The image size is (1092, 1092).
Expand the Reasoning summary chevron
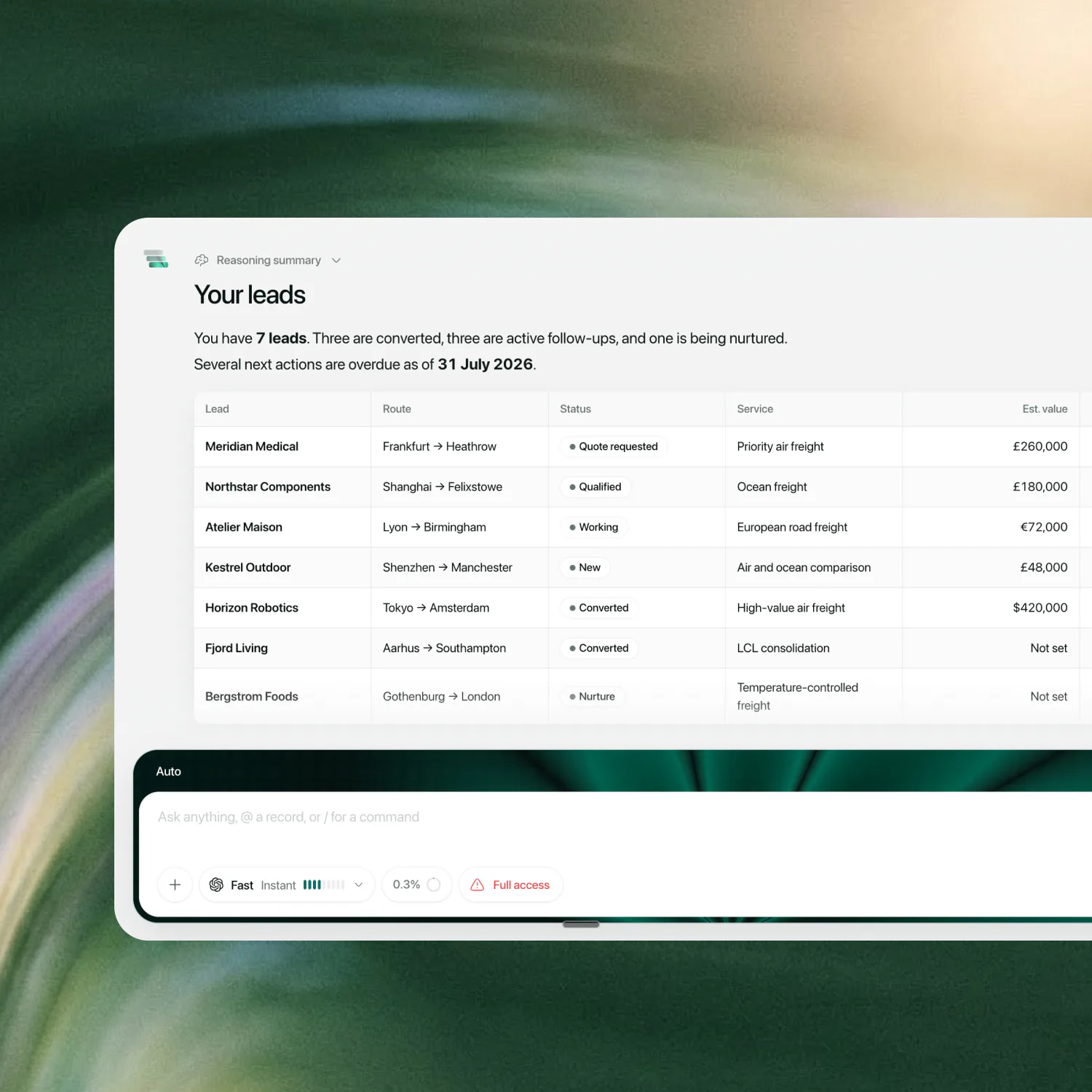pyautogui.click(x=336, y=261)
